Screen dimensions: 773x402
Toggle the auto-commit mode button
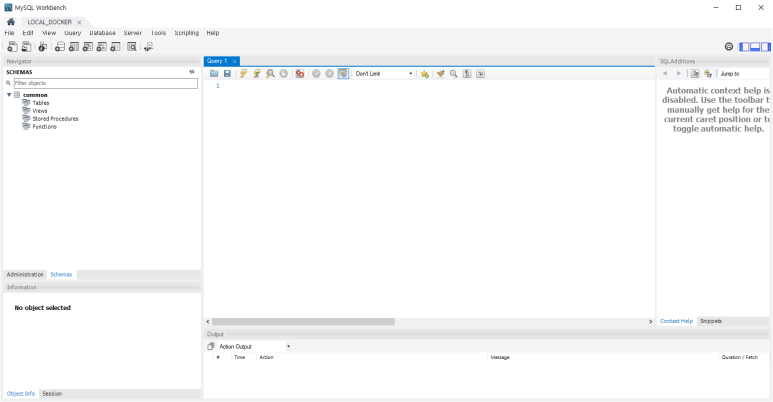(x=343, y=73)
